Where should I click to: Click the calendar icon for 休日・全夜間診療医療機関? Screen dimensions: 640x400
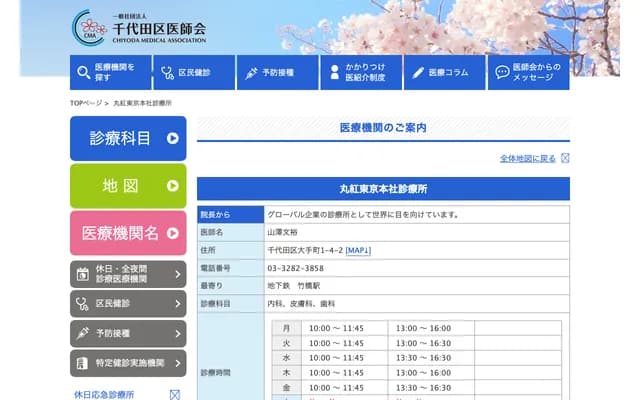(82, 273)
